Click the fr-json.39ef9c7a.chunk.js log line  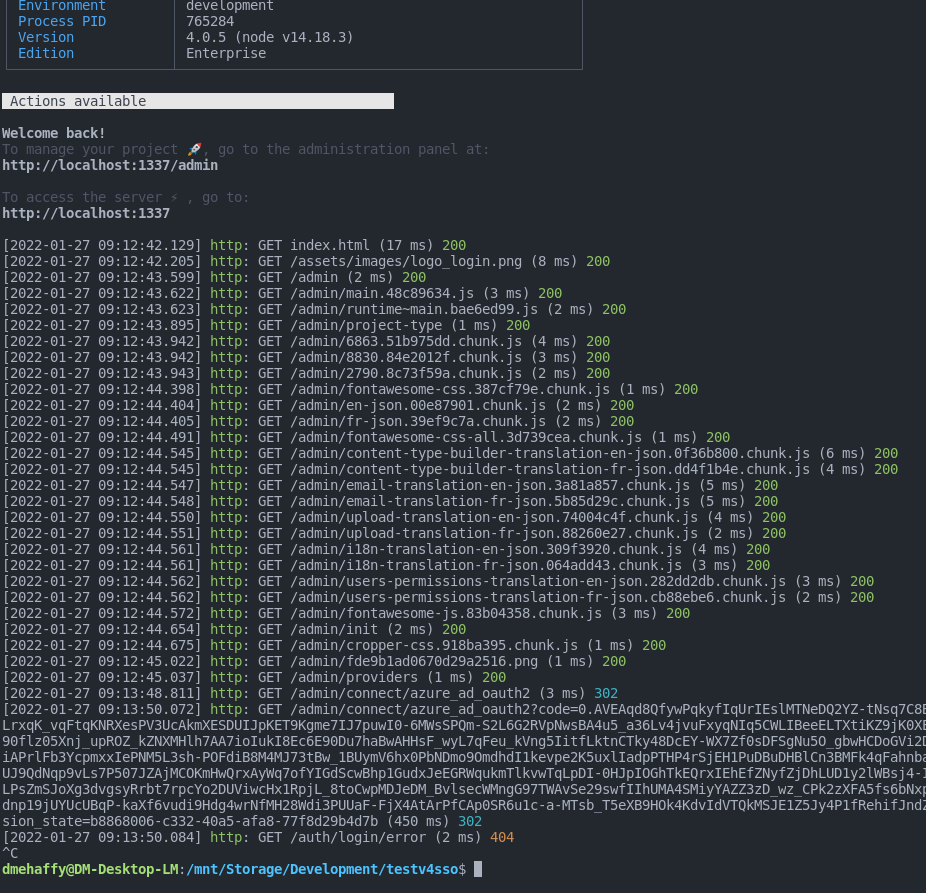(318, 421)
